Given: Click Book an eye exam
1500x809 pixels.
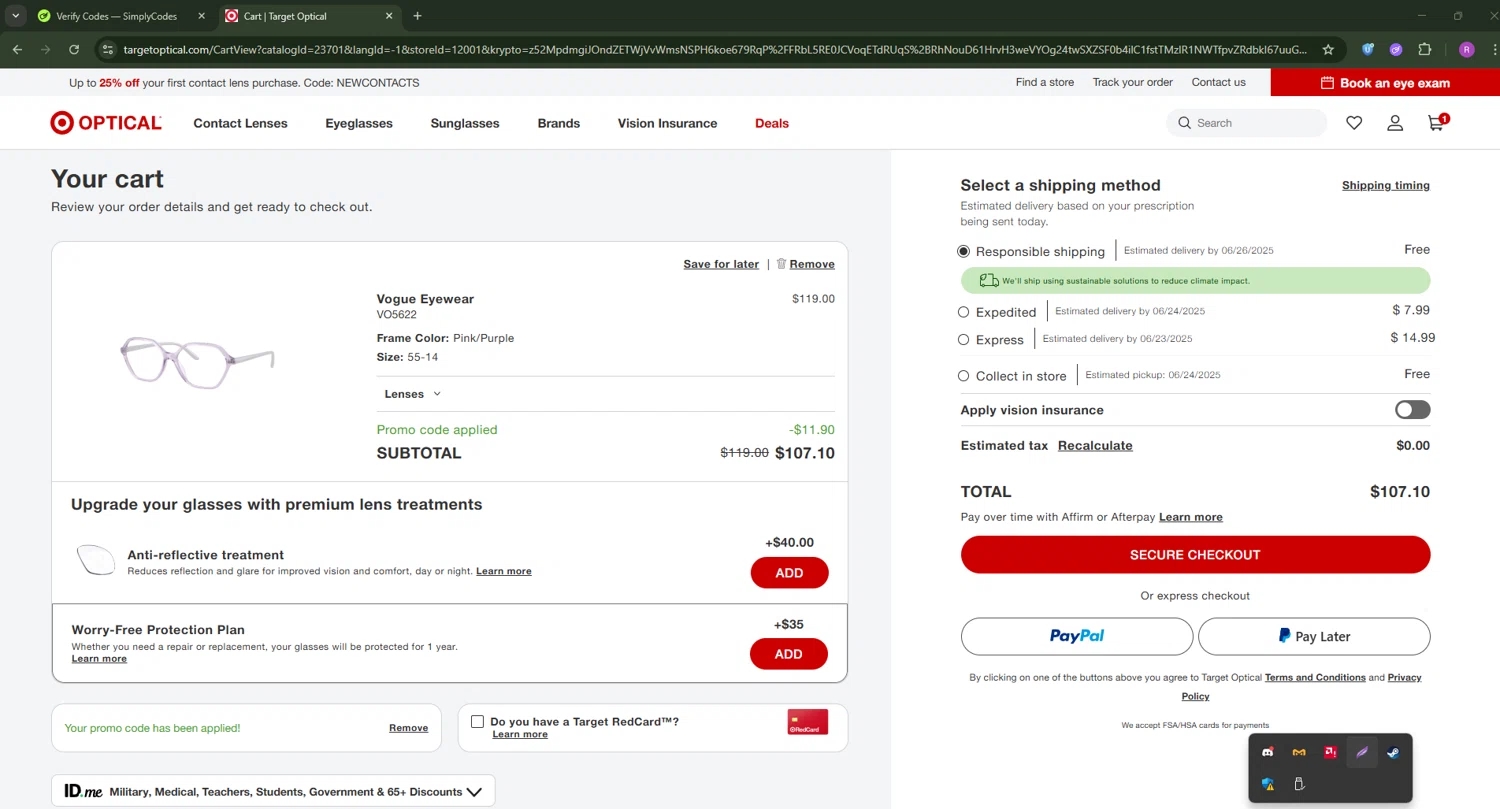Looking at the screenshot, I should point(1385,83).
